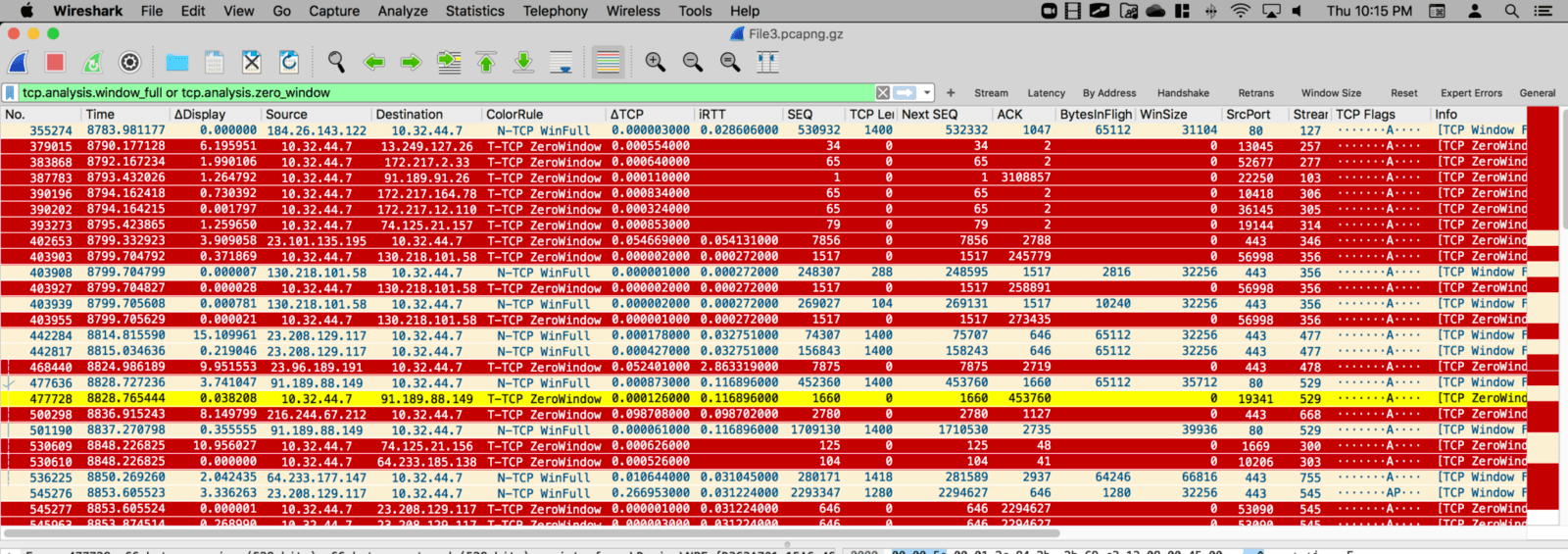Open capture options gear icon
Screen dimensions: 1568x554
pyautogui.click(x=129, y=63)
